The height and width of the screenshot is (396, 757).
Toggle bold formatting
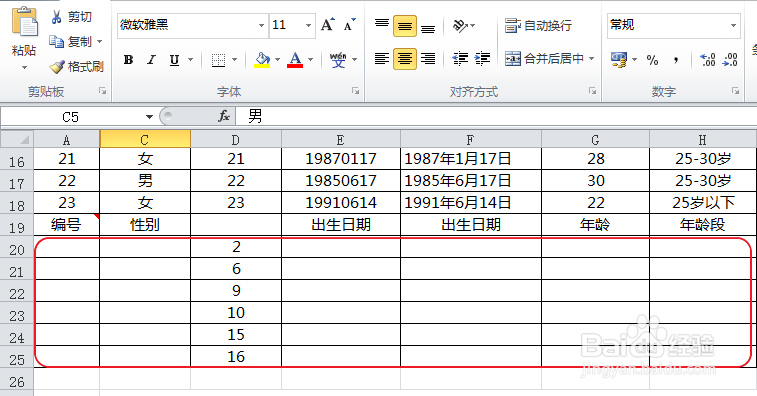click(128, 60)
